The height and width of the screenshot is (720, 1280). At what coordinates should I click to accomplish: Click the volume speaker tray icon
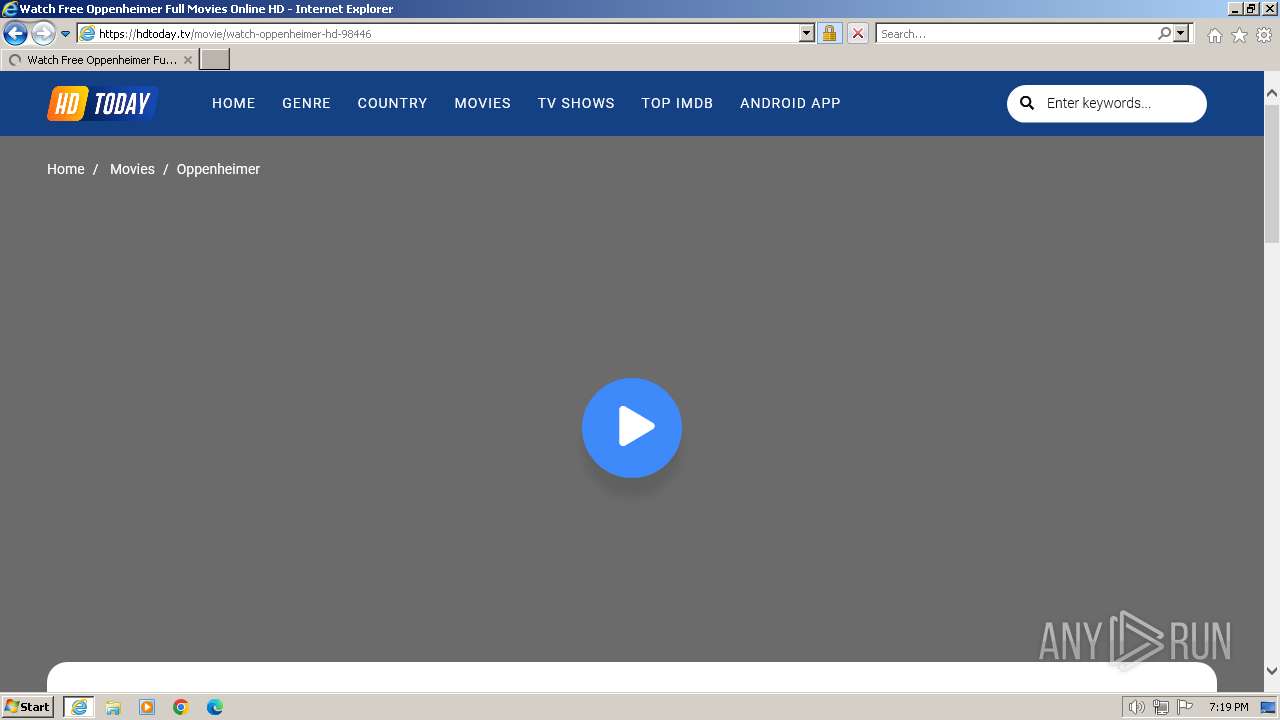point(1136,707)
